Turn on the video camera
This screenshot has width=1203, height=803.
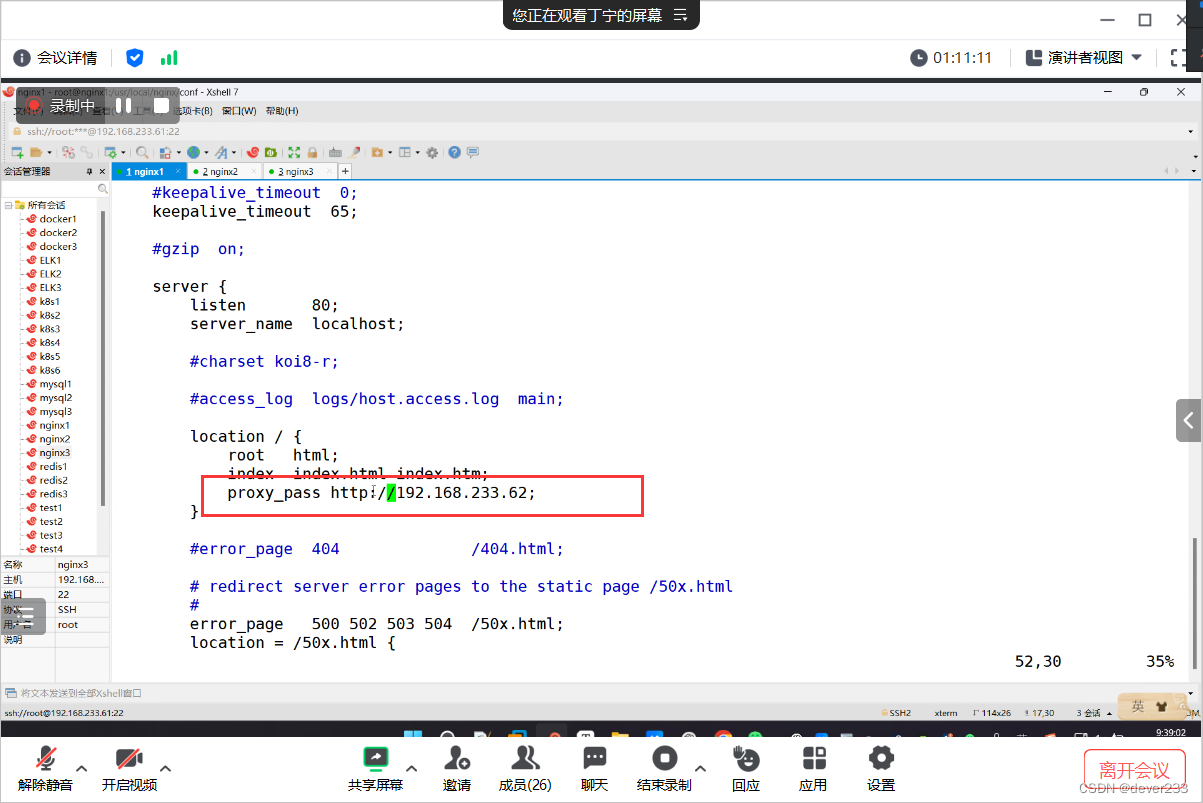click(x=129, y=768)
